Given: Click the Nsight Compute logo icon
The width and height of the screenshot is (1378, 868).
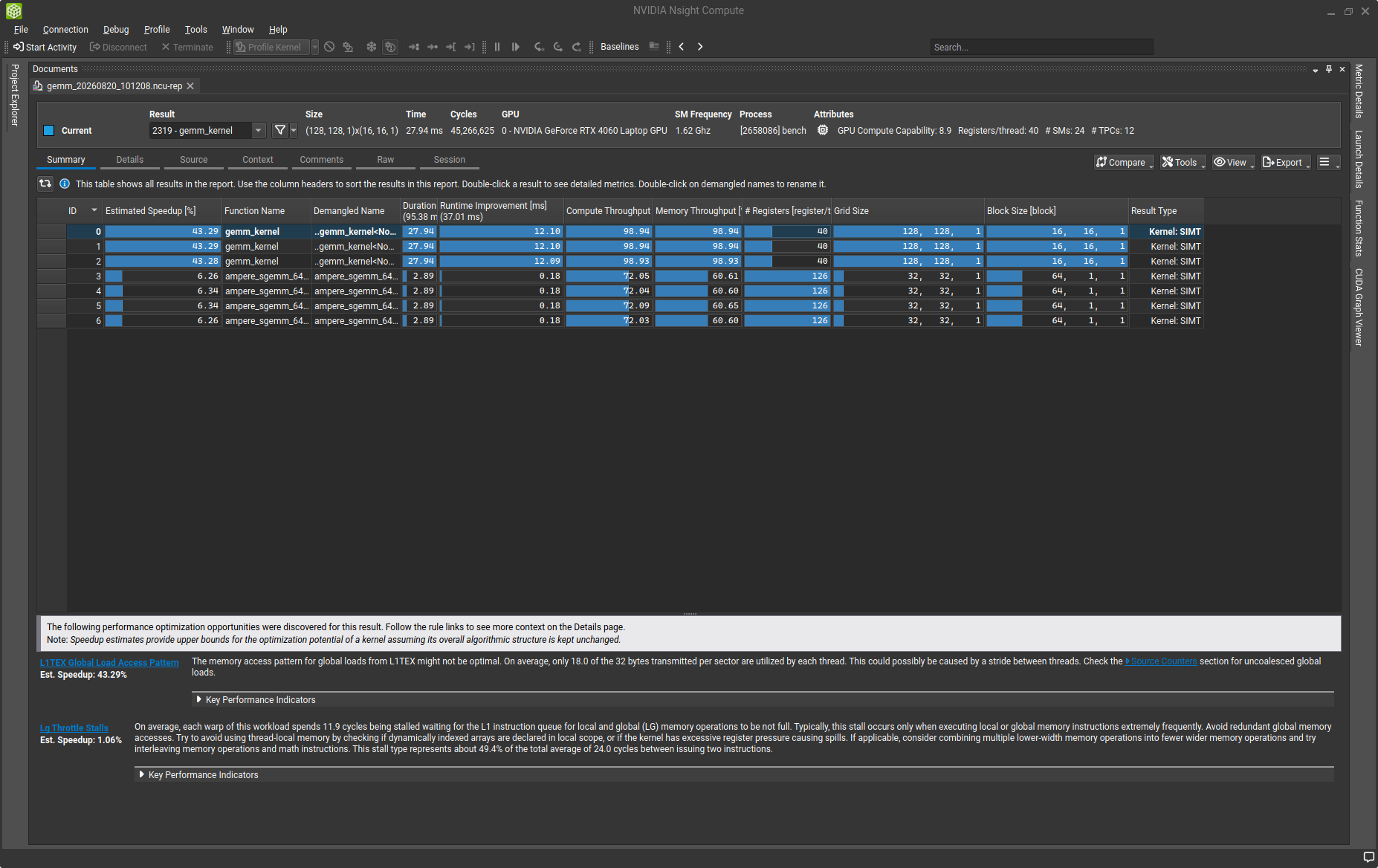Looking at the screenshot, I should pos(14,11).
